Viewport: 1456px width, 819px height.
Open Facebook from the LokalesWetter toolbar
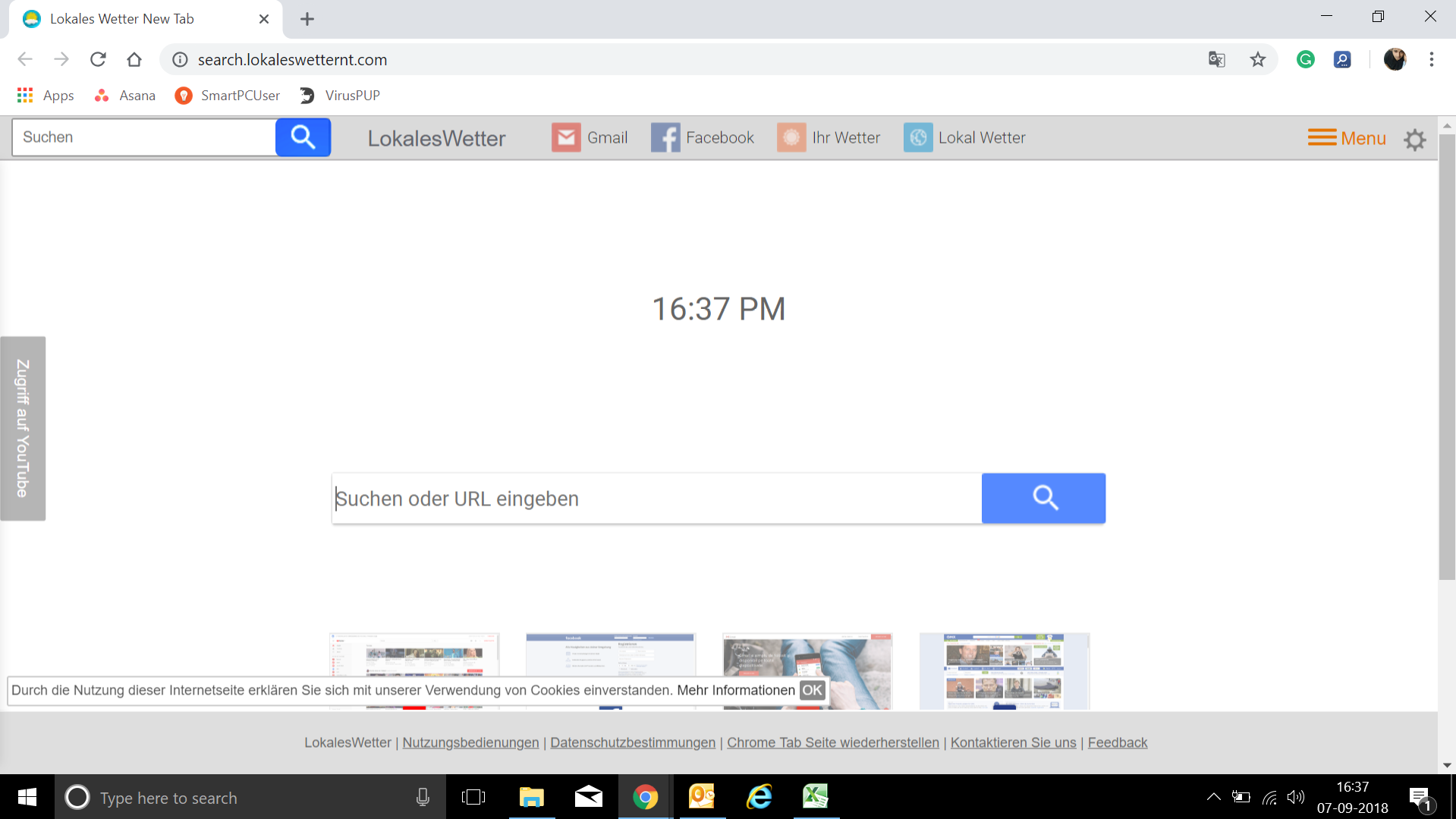click(702, 137)
